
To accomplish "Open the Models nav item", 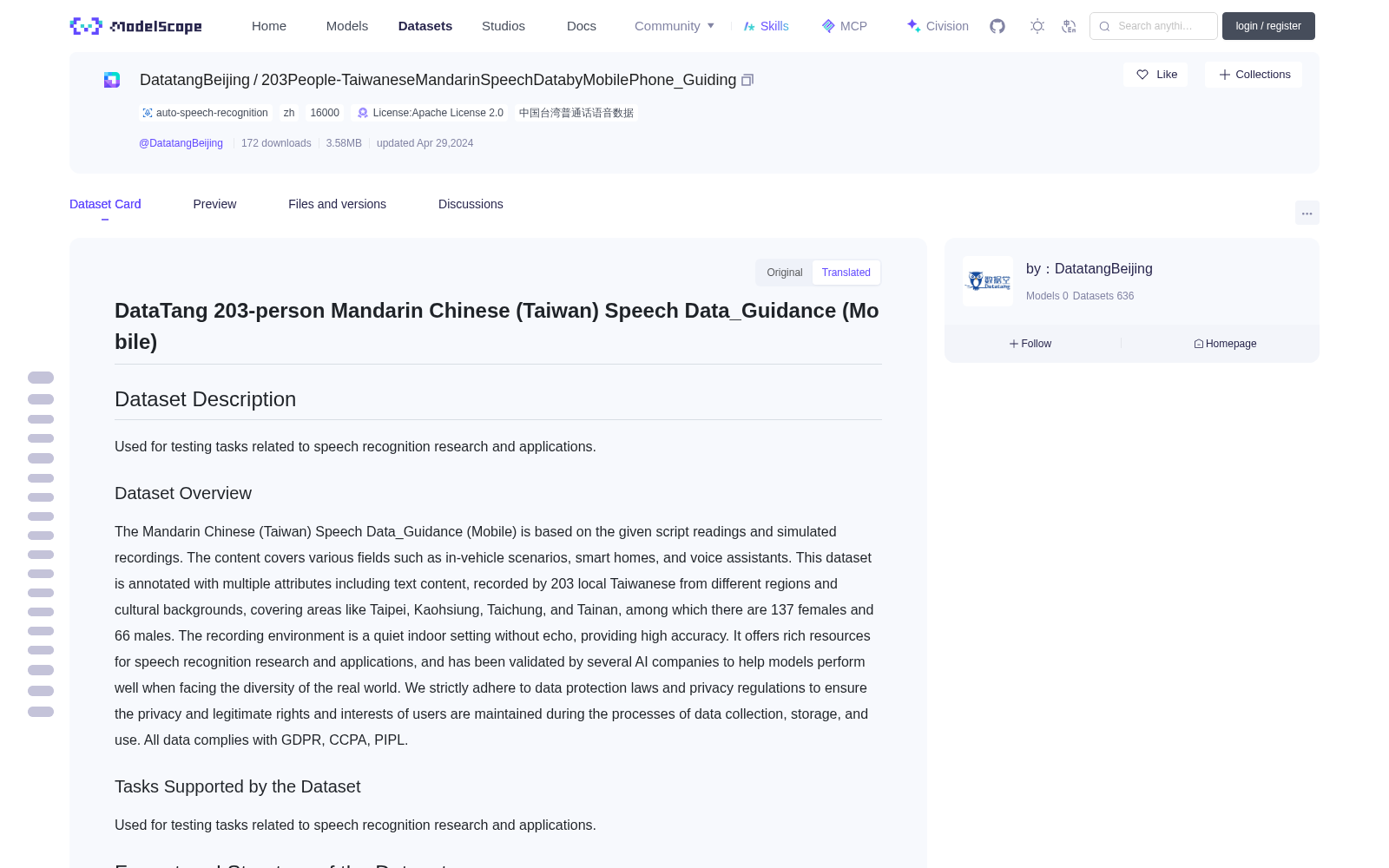I will point(347,26).
